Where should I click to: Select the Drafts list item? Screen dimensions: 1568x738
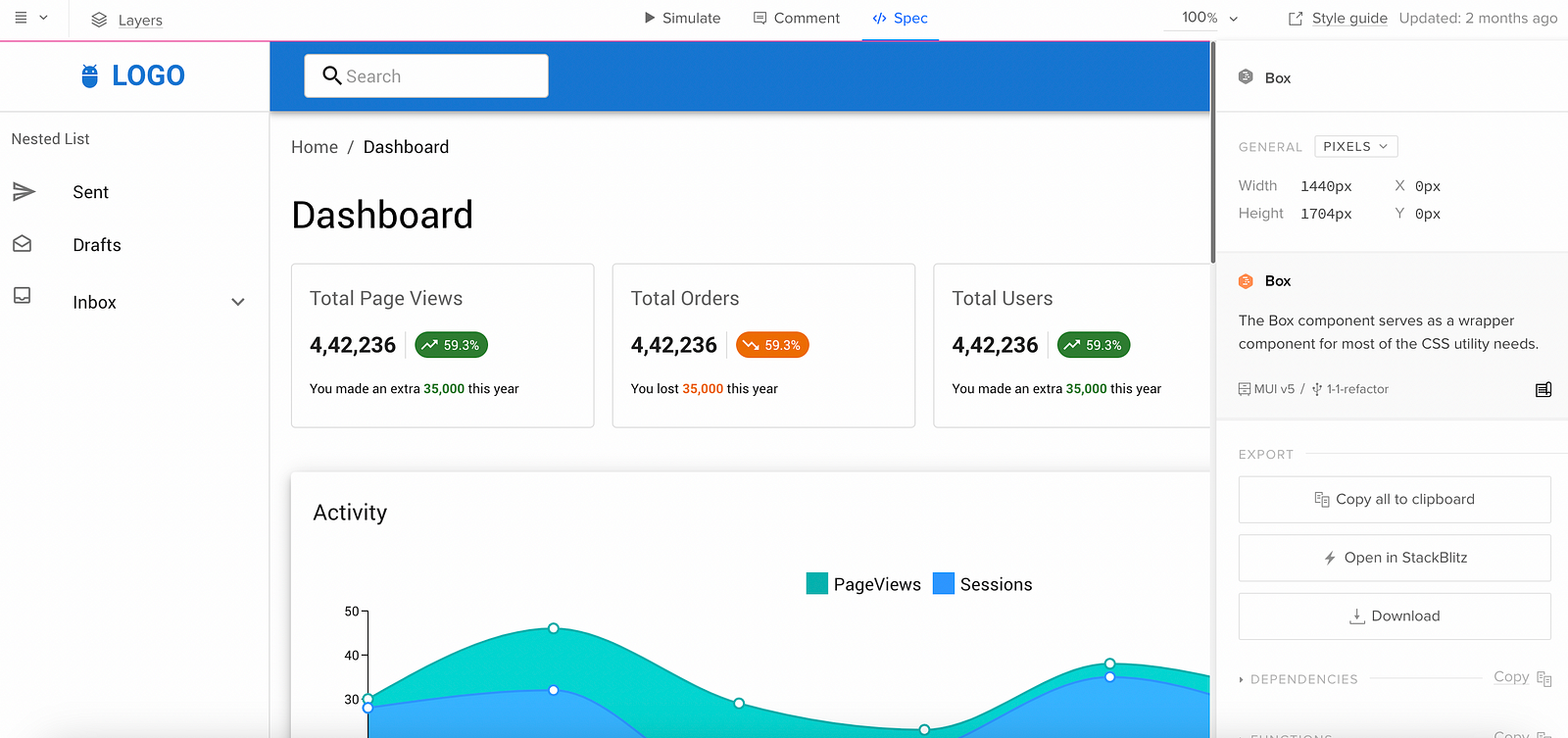134,245
